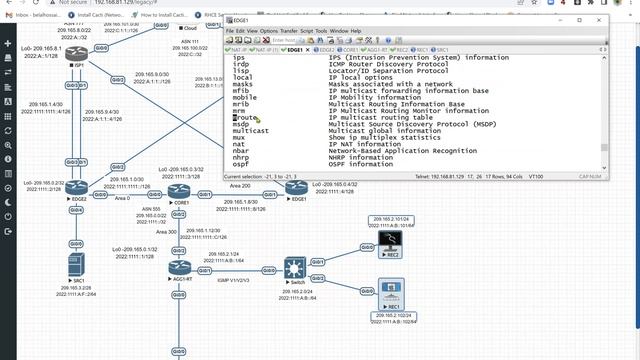Click terminal scrollbar up arrow

604,58
